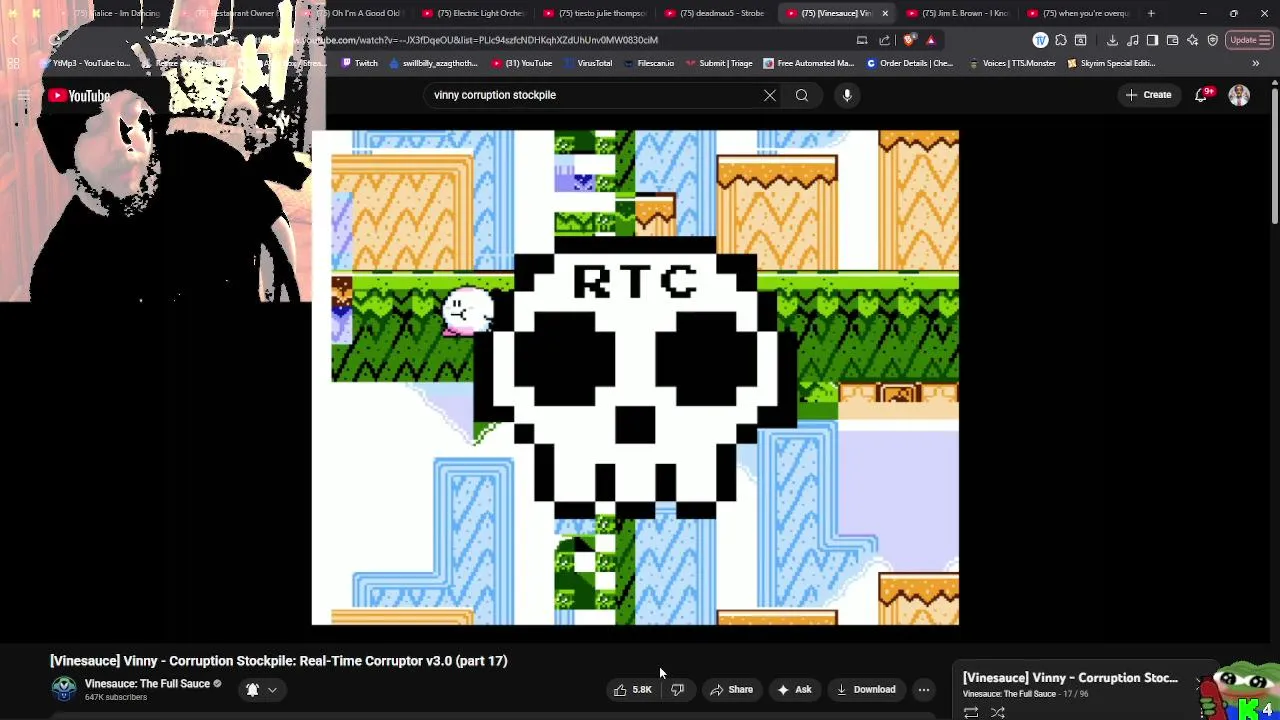Toggle the browser sidebar panel
This screenshot has width=1280, height=720.
pos(1152,40)
